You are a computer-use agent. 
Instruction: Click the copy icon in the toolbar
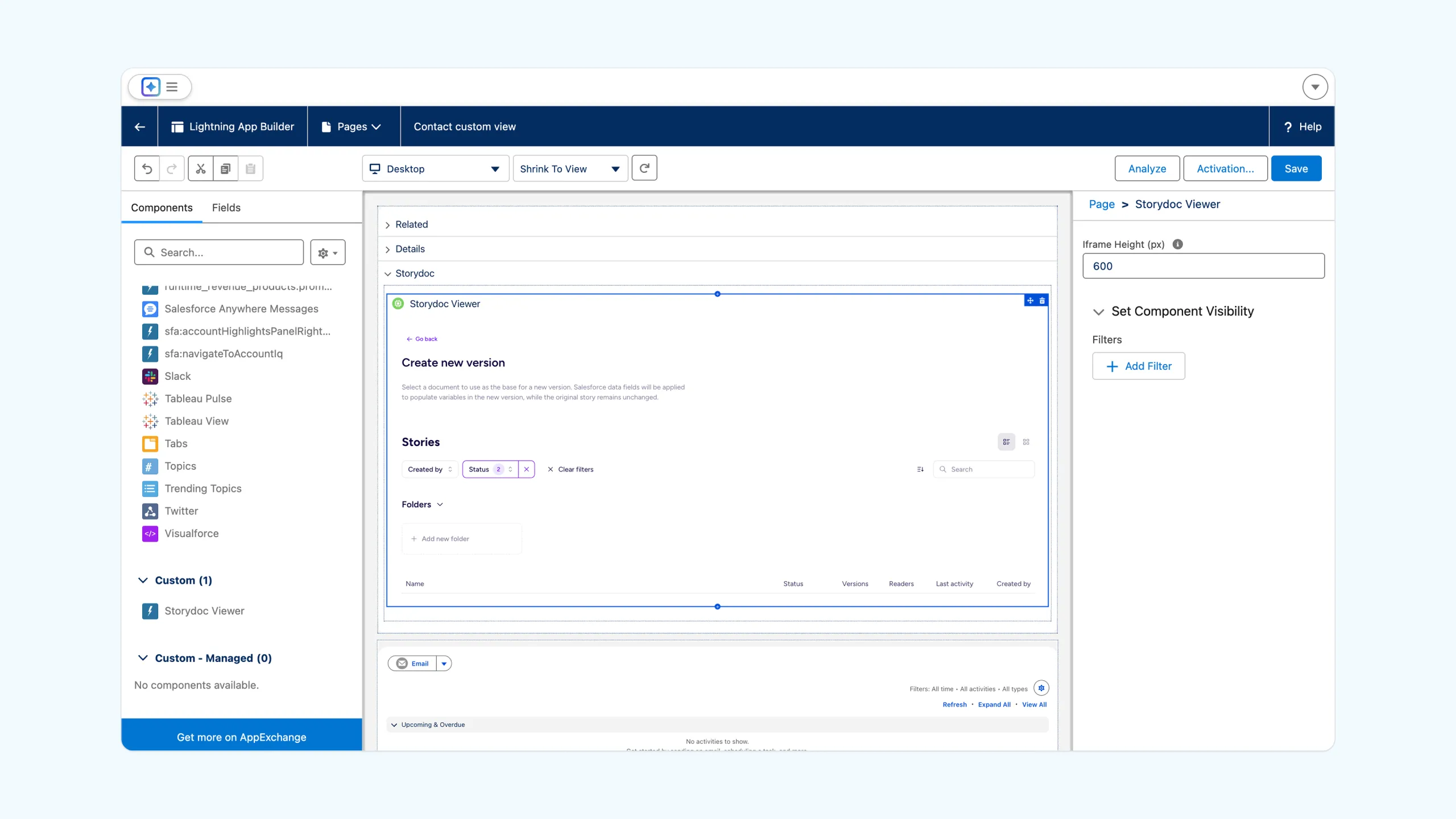[x=226, y=168]
